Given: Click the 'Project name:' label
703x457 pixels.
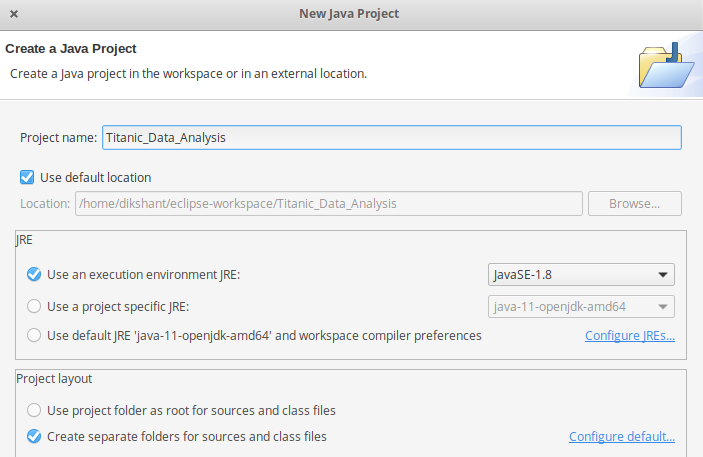Looking at the screenshot, I should [x=58, y=137].
